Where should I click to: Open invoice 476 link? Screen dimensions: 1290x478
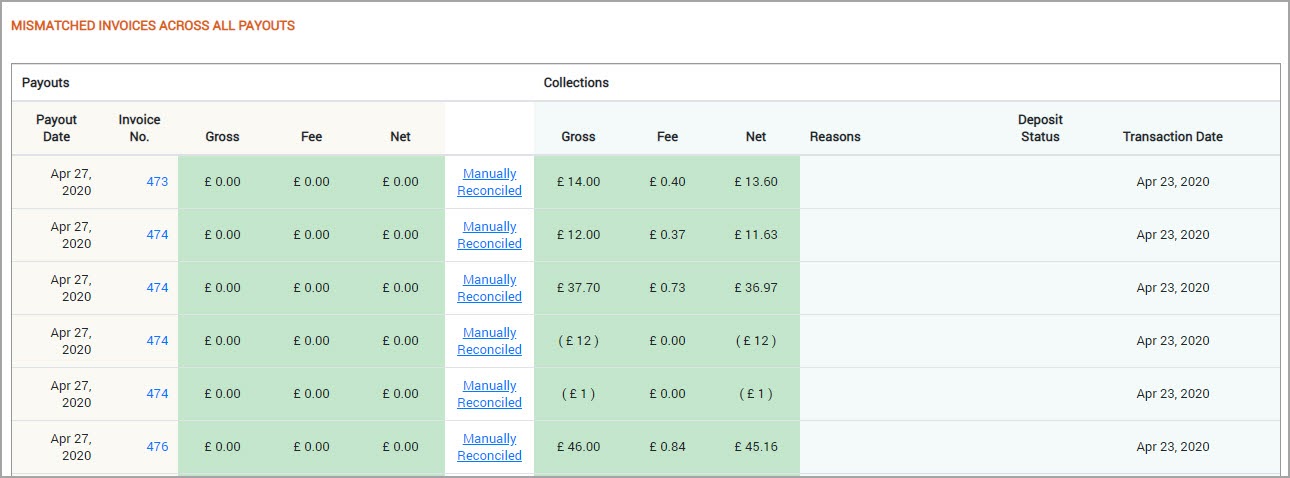pyautogui.click(x=157, y=447)
